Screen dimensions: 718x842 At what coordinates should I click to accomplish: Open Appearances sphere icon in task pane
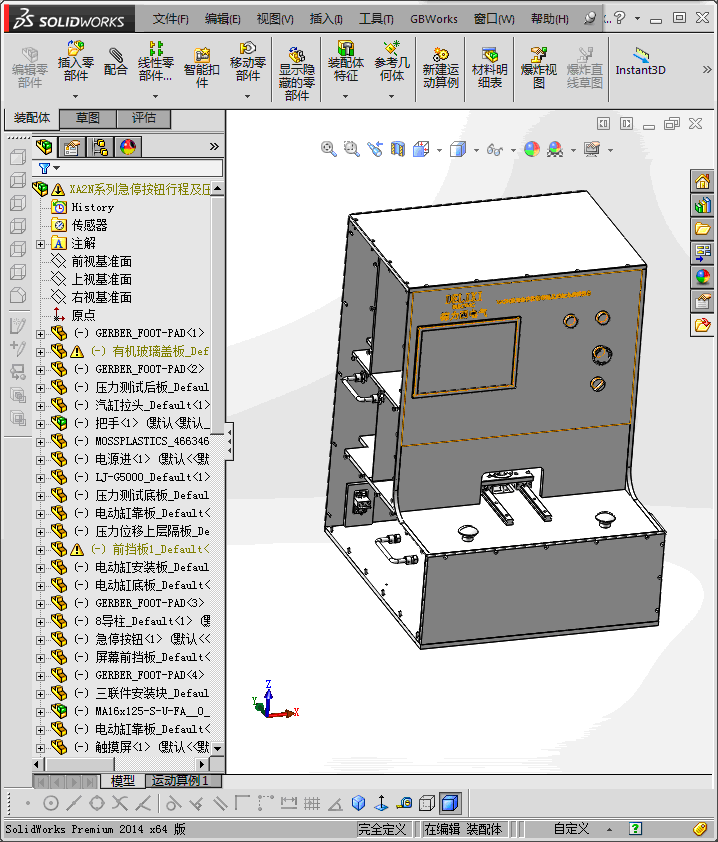(702, 277)
